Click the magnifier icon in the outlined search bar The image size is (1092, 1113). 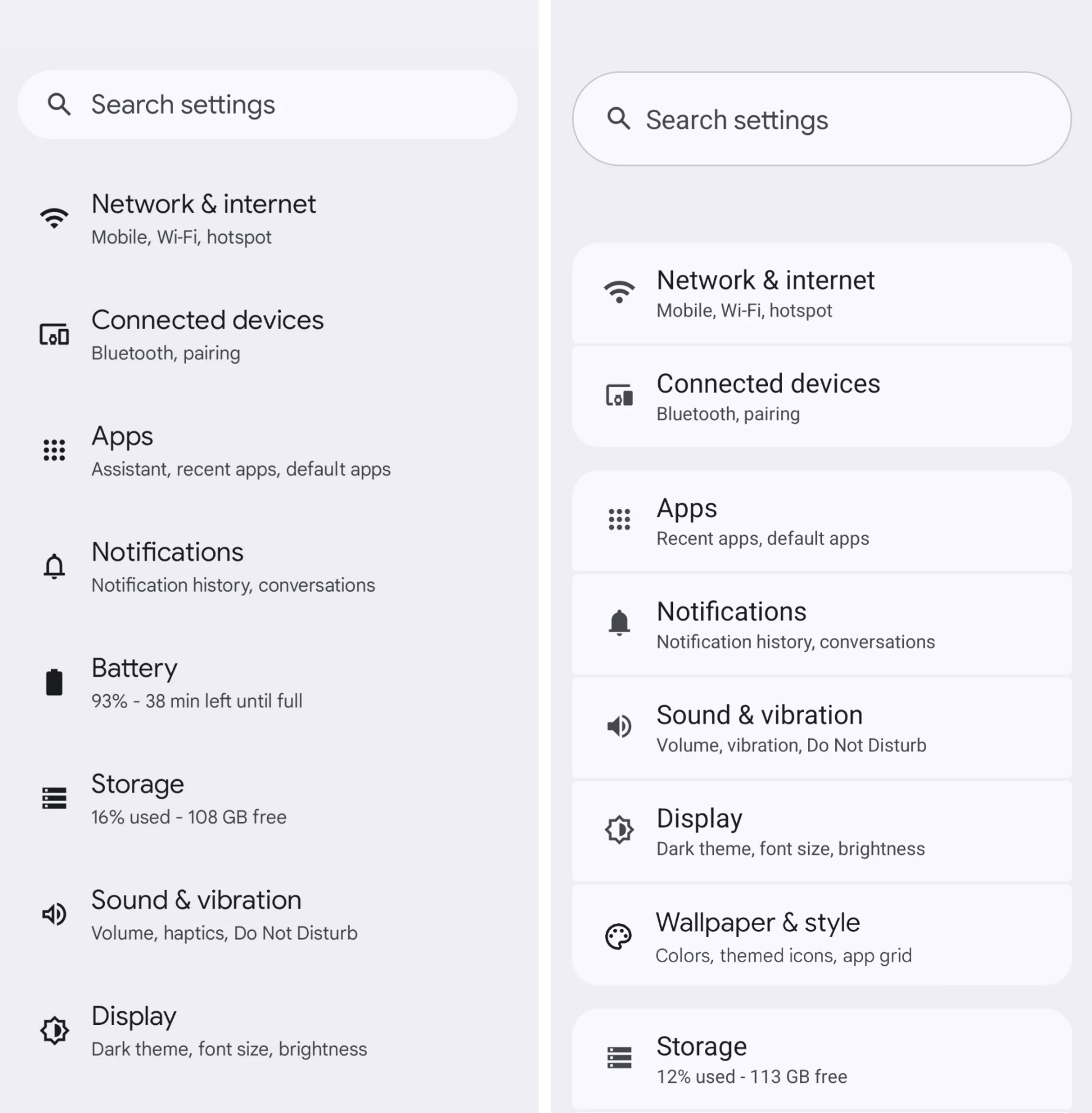tap(619, 118)
